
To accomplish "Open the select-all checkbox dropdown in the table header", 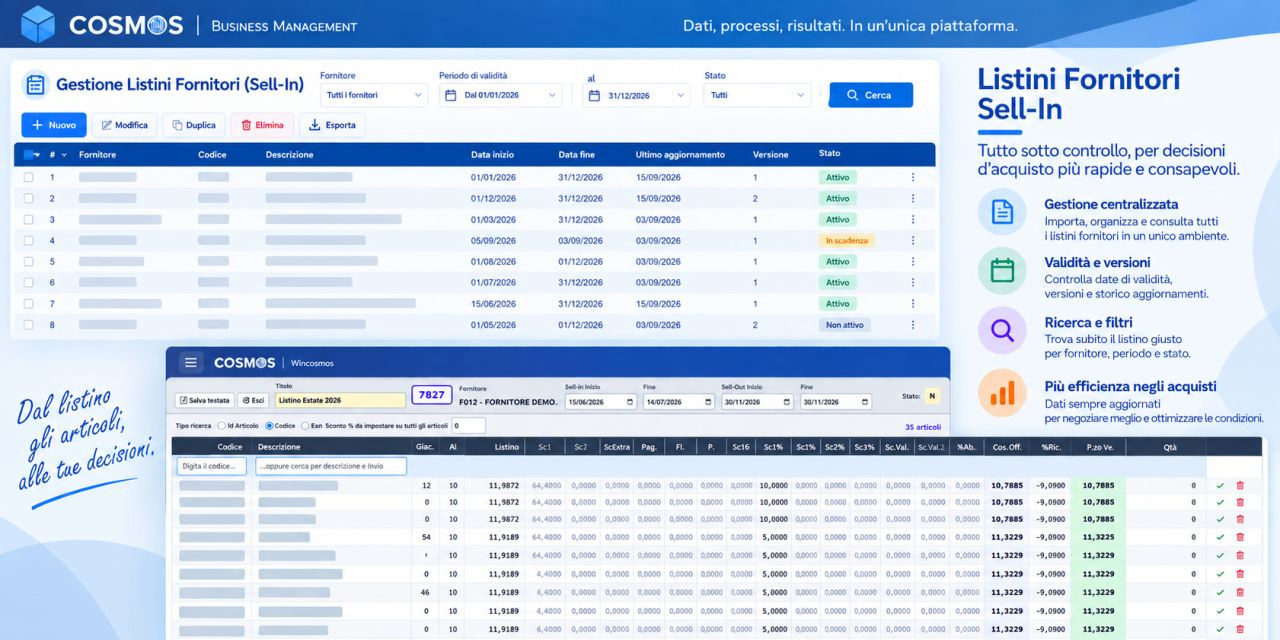I will point(31,155).
